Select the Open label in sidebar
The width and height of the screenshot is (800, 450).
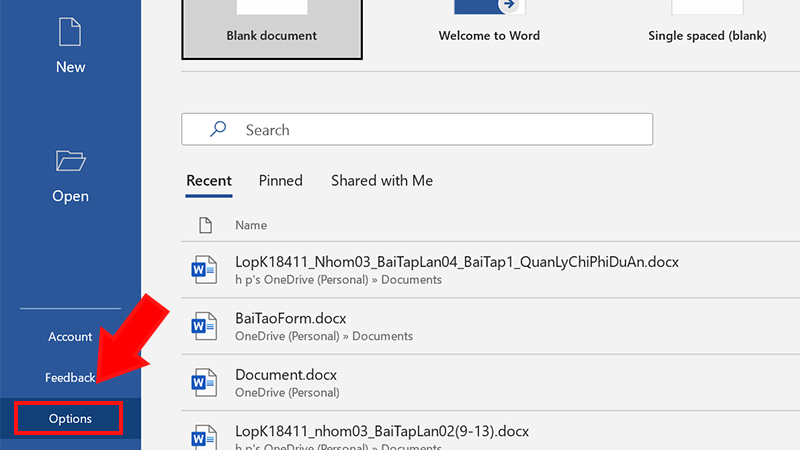(70, 196)
